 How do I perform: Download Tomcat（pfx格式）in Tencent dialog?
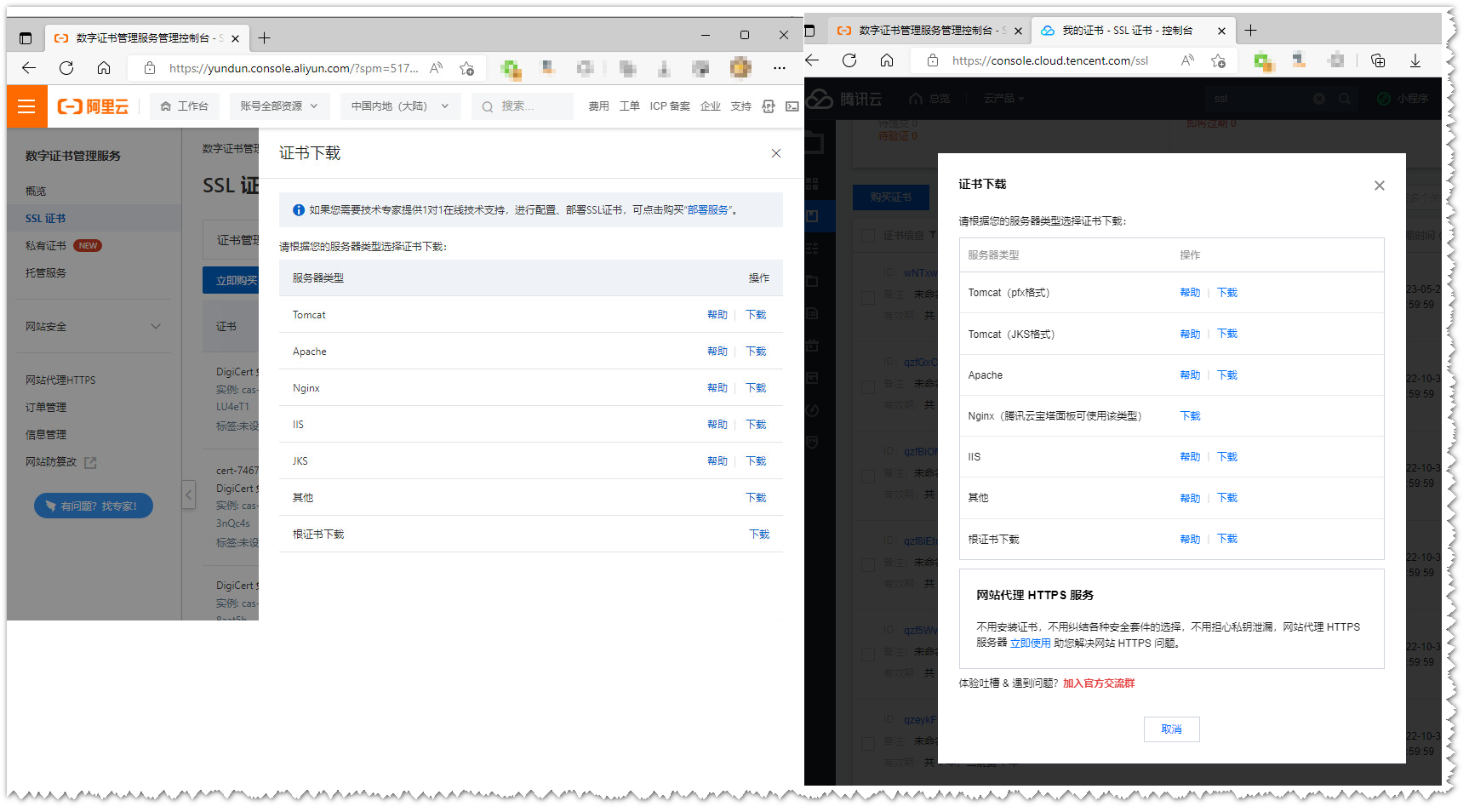coord(1227,293)
